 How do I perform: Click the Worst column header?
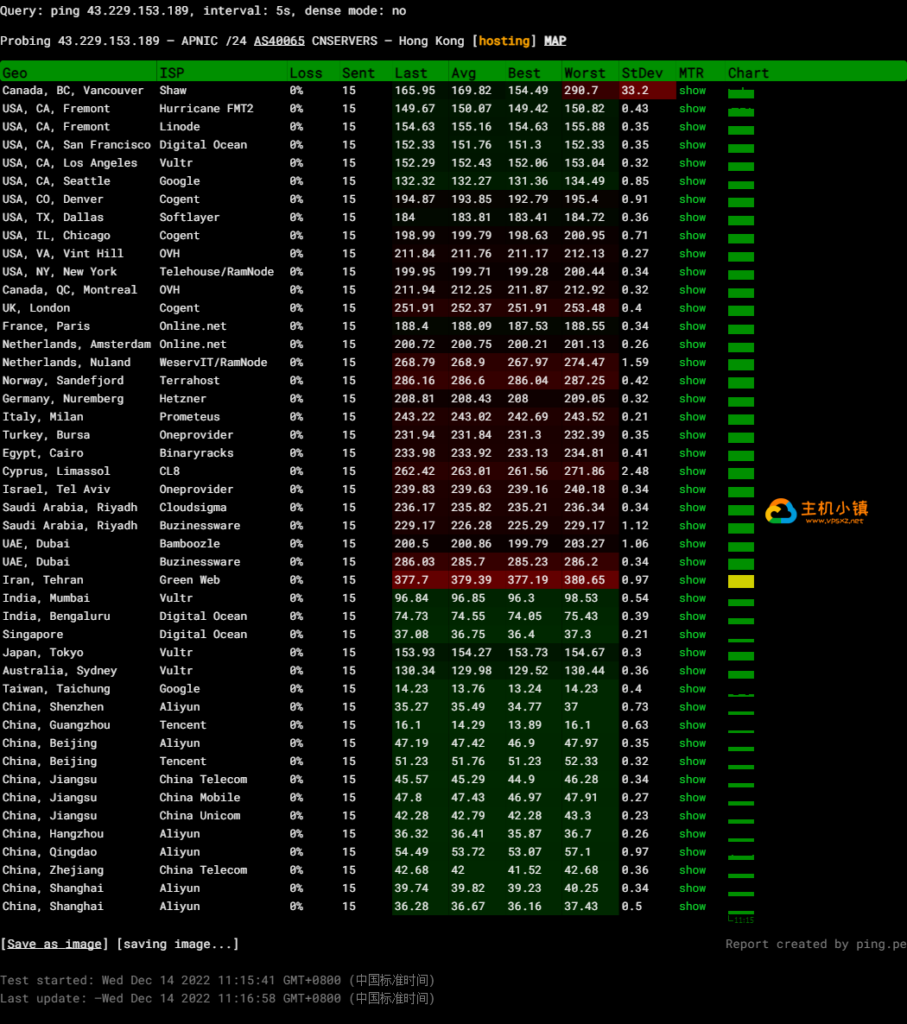click(x=585, y=73)
